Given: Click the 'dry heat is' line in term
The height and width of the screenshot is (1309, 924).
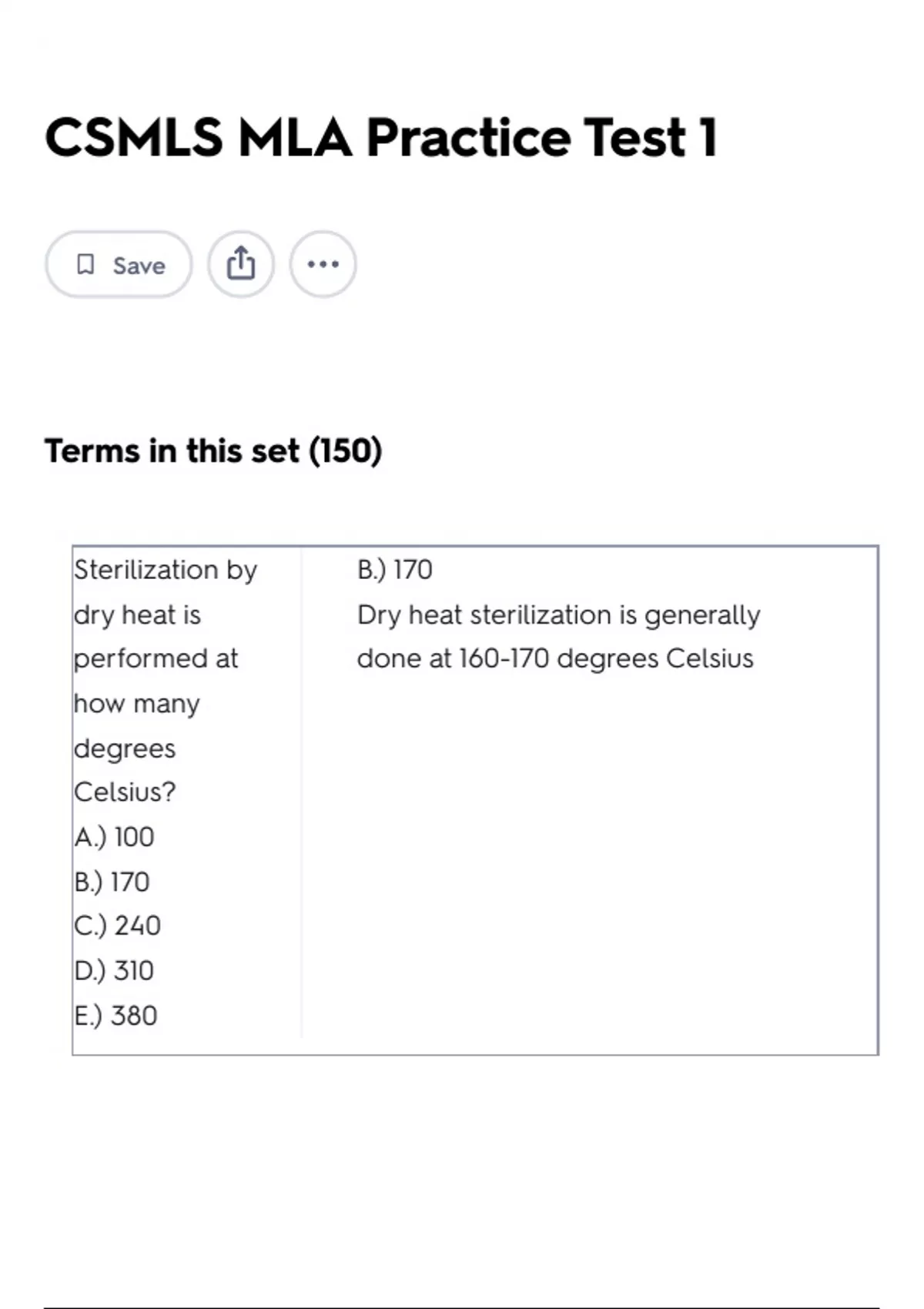Looking at the screenshot, I should pyautogui.click(x=138, y=615).
